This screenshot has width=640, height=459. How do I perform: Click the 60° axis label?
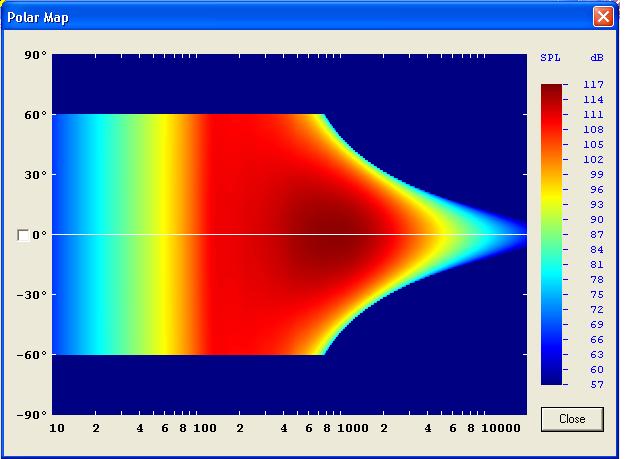point(35,115)
